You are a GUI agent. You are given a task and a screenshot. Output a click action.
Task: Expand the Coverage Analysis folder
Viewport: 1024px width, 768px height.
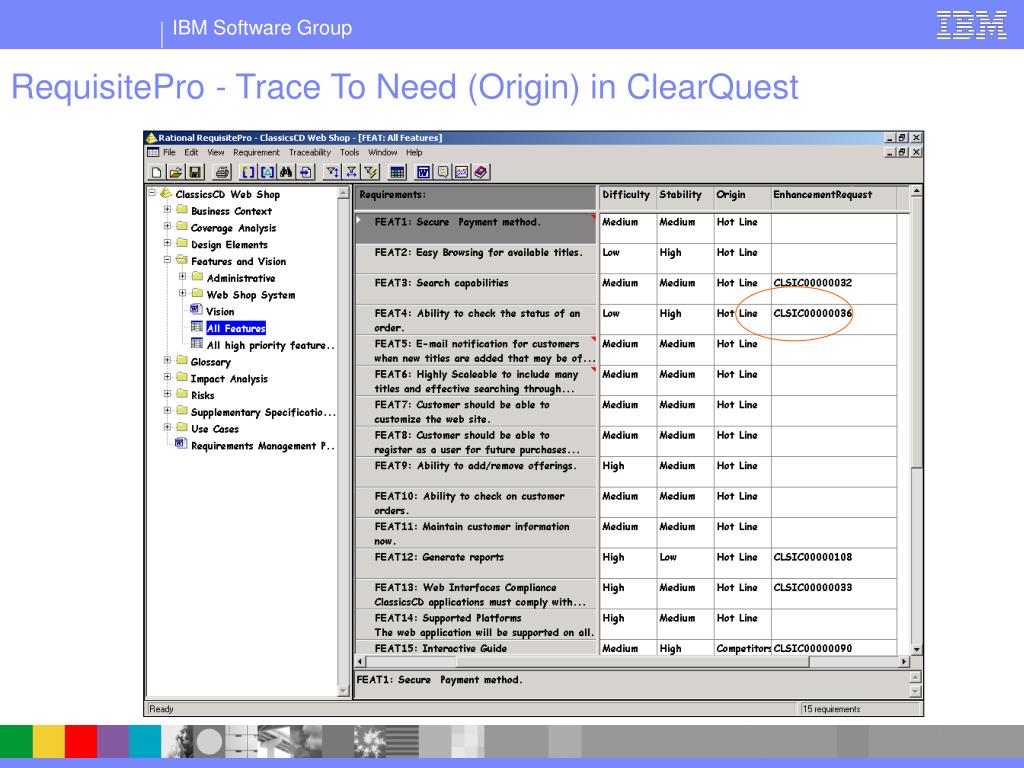[x=167, y=226]
